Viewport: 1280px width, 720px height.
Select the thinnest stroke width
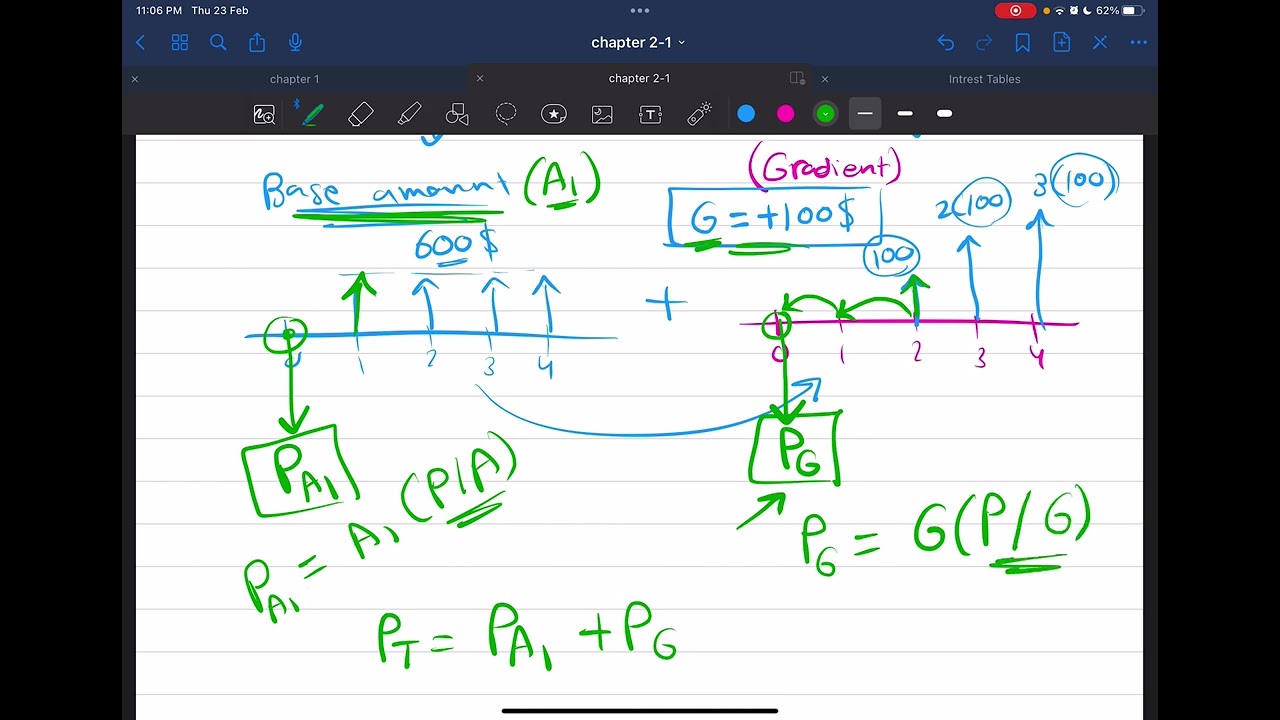(x=865, y=114)
